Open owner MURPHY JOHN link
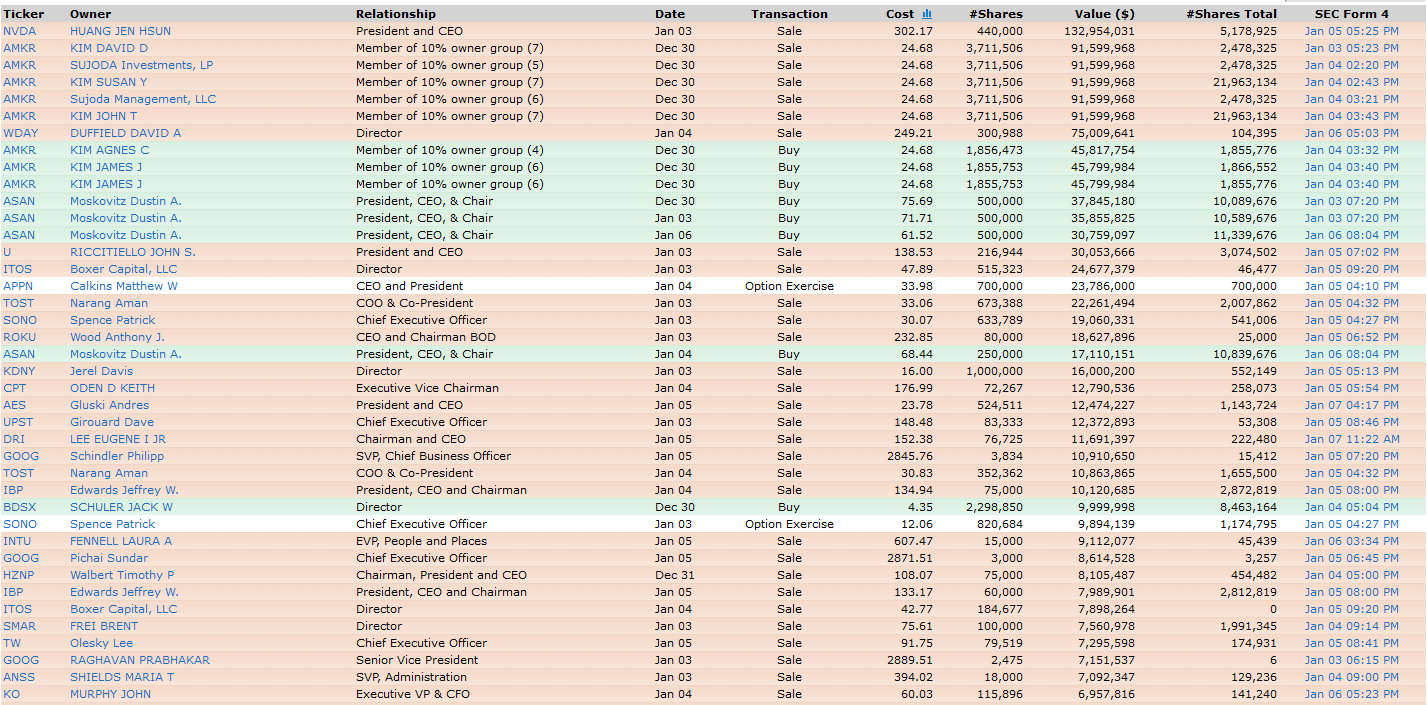 109,694
